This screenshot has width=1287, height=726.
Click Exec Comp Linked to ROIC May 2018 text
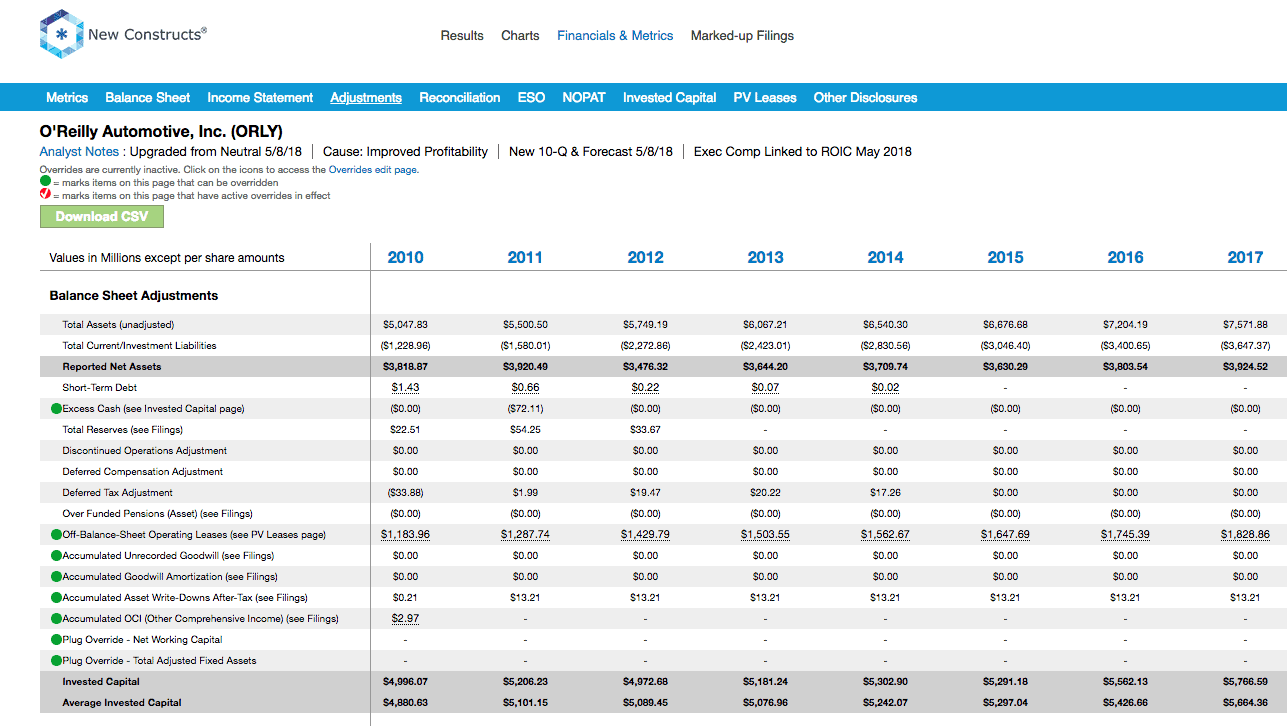802,152
